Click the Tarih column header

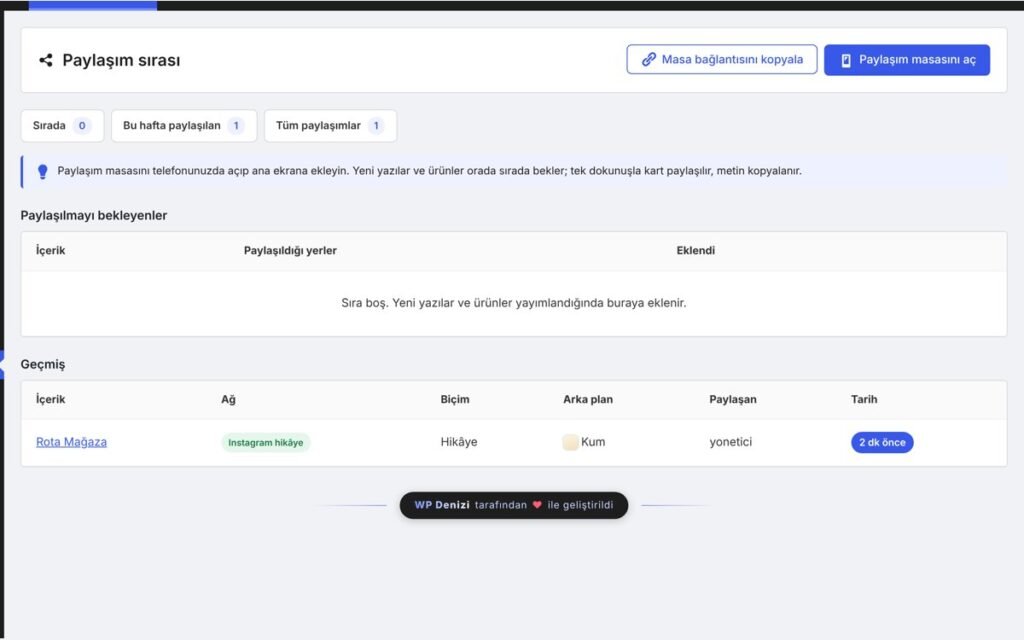864,399
